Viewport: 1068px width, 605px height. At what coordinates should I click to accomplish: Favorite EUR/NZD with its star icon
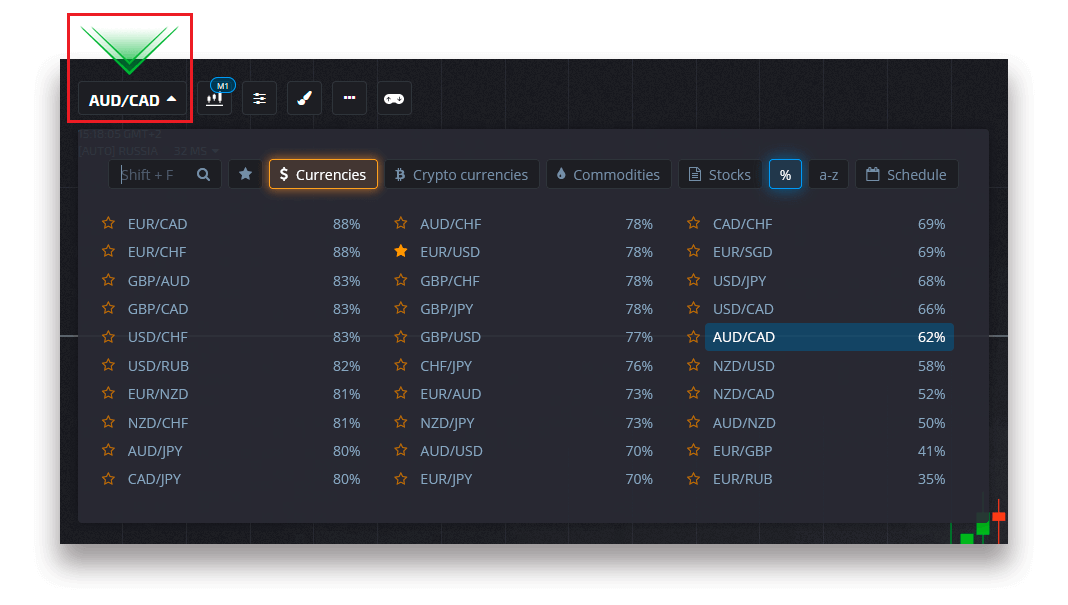coord(108,394)
